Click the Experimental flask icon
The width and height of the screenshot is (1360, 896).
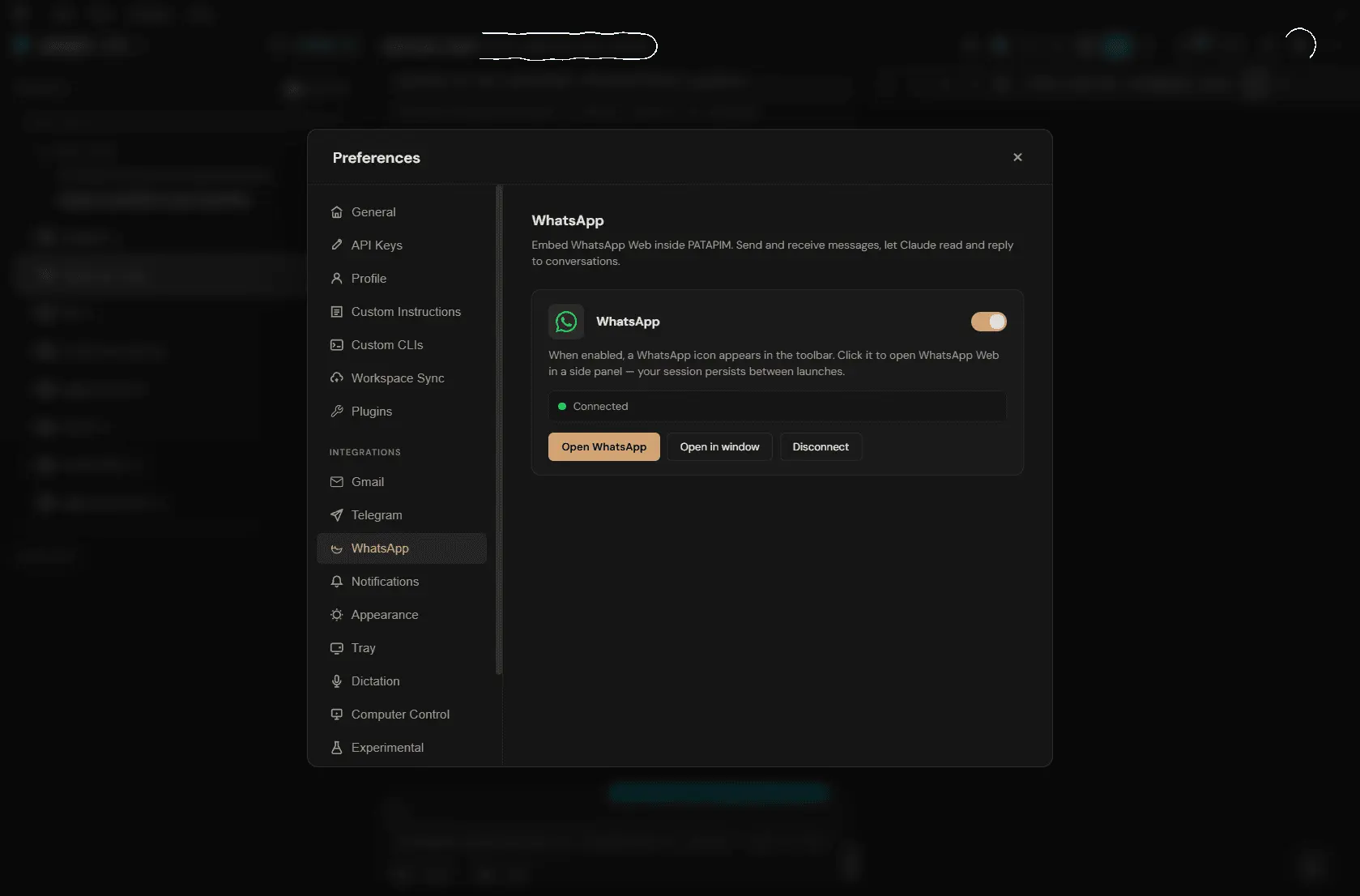[x=337, y=748]
